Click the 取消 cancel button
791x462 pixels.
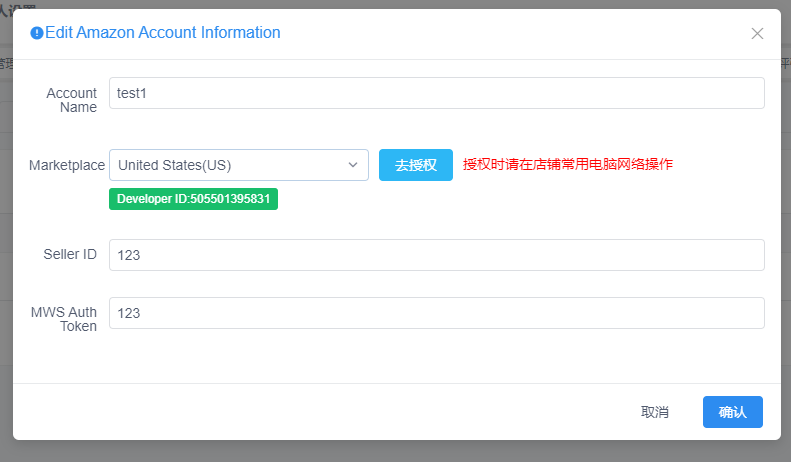[x=654, y=412]
